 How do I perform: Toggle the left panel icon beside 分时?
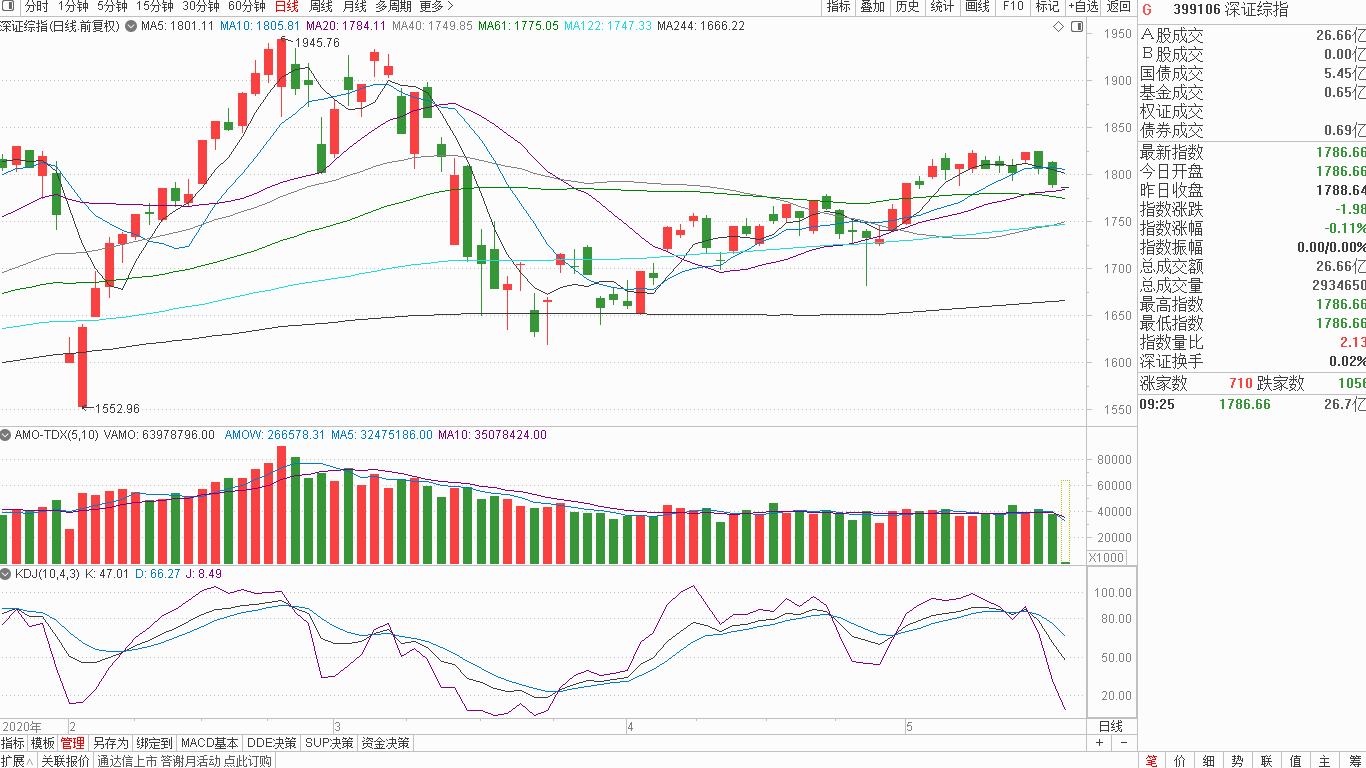pos(10,7)
